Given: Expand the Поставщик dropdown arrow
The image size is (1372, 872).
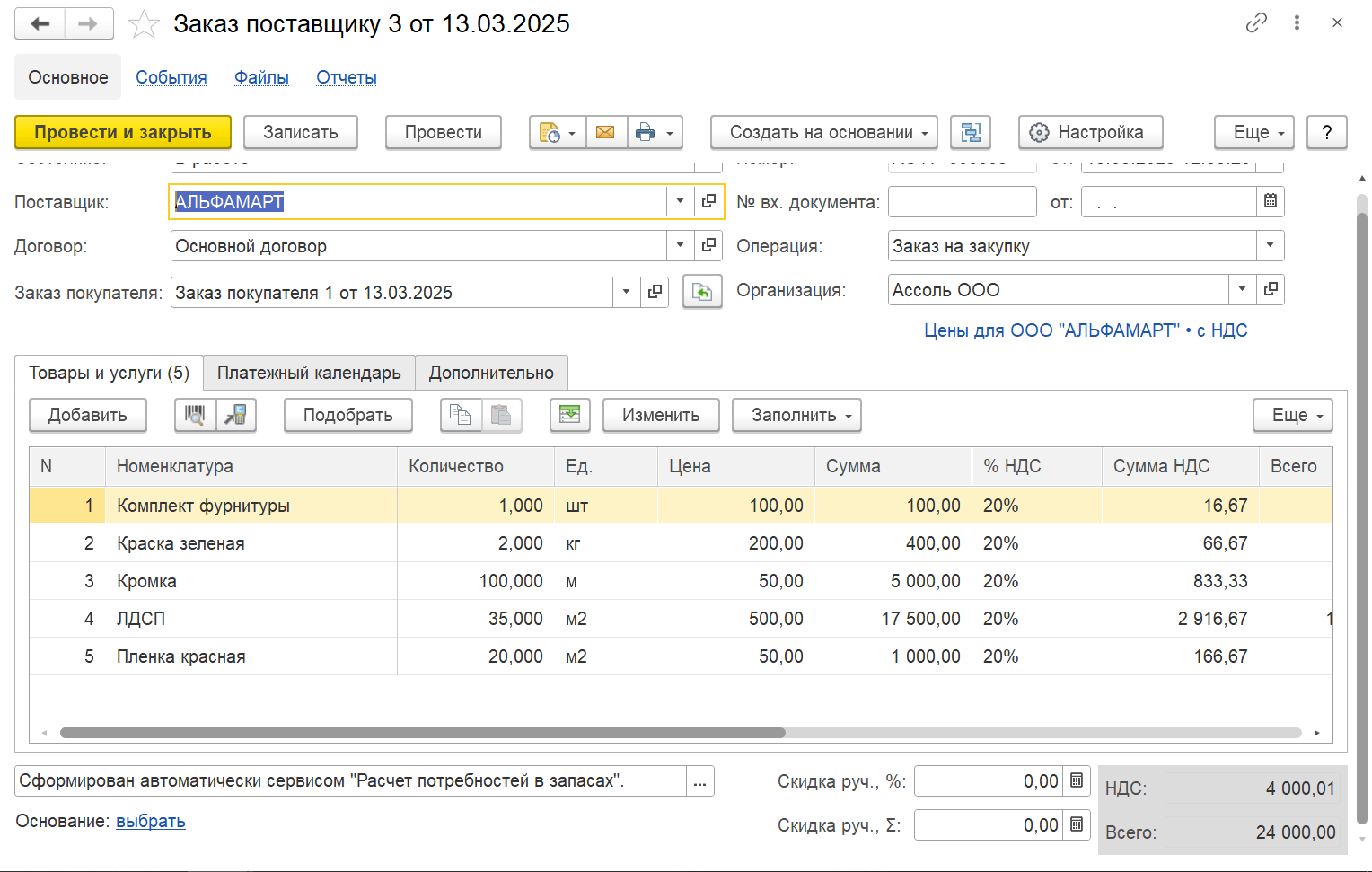Looking at the screenshot, I should pyautogui.click(x=681, y=201).
